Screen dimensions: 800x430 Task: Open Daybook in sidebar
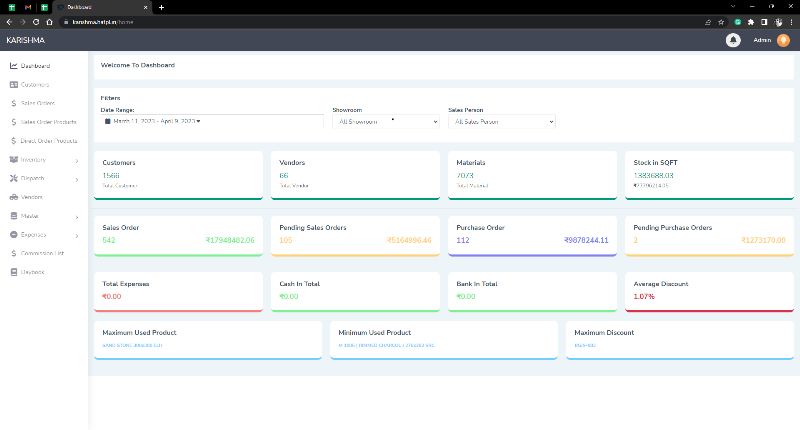point(33,272)
